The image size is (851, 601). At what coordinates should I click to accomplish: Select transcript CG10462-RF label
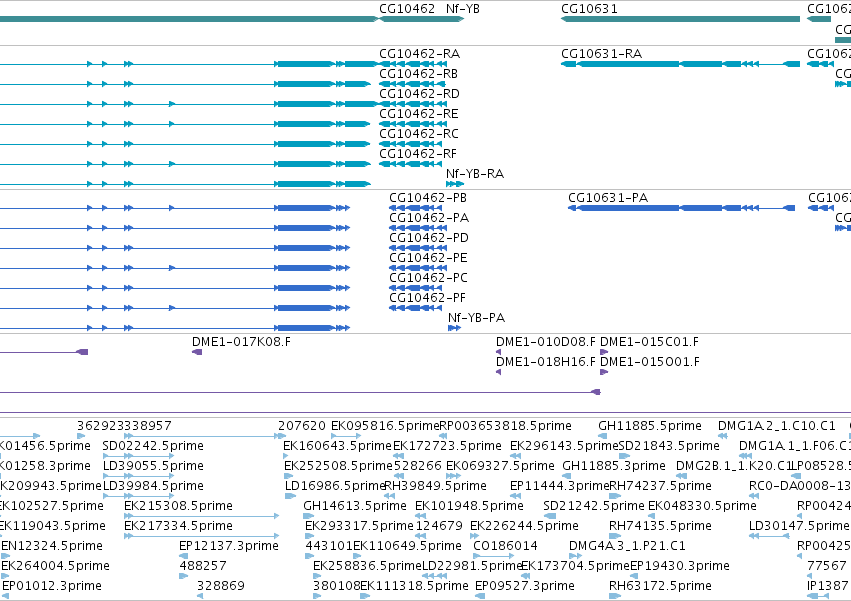pyautogui.click(x=418, y=154)
